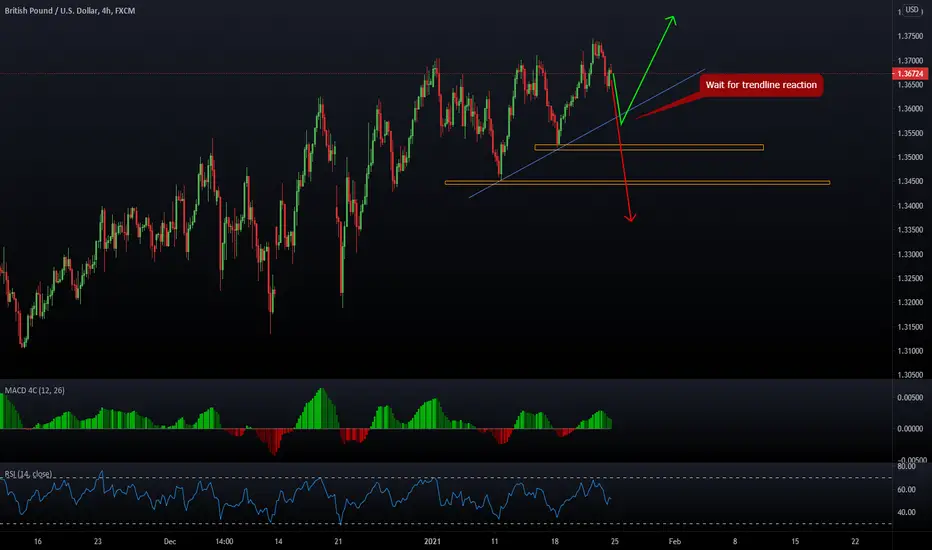Image resolution: width=932 pixels, height=550 pixels.
Task: Click the 1.30500 price axis label
Action: [910, 375]
